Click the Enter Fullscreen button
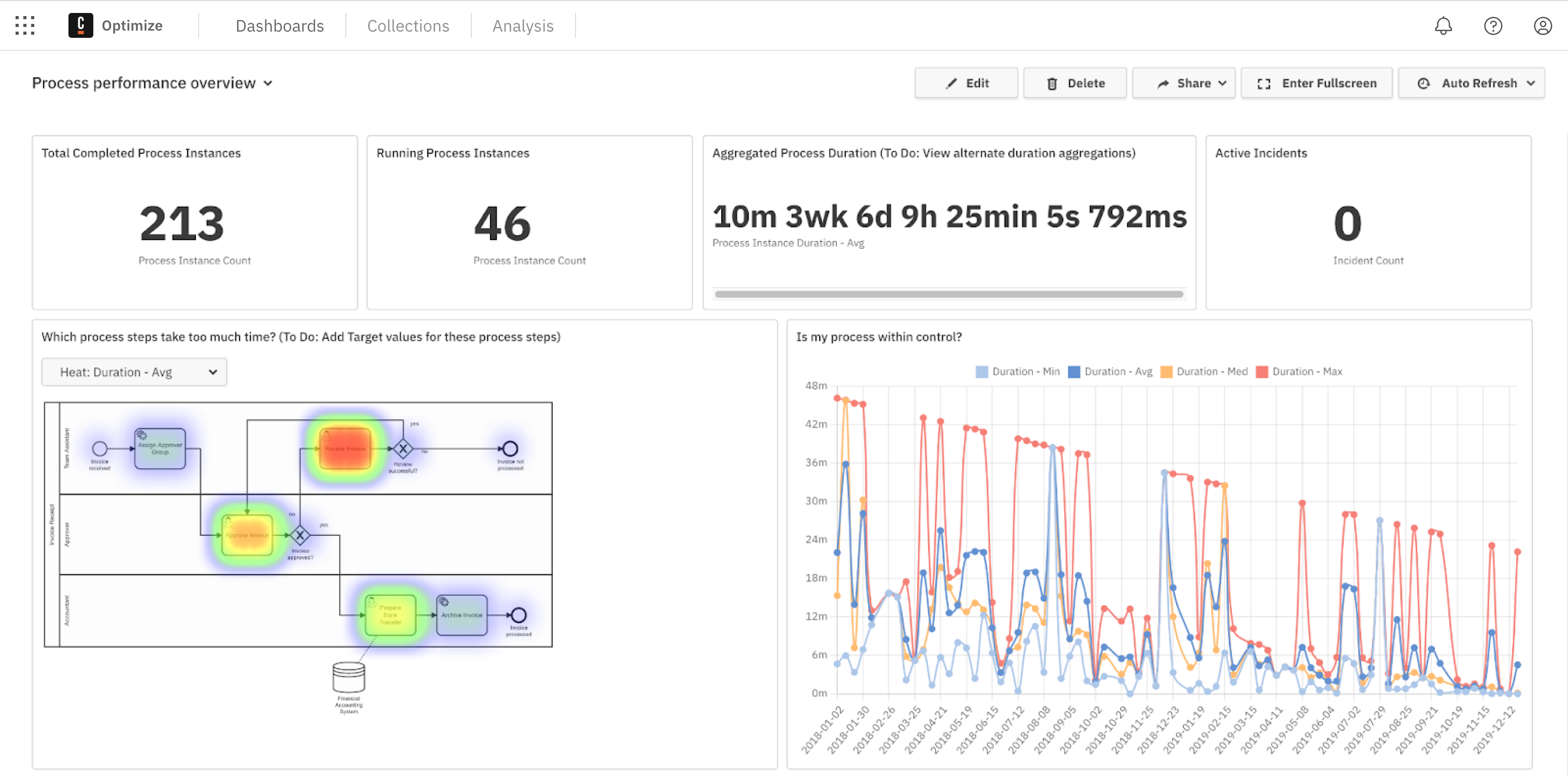 (1317, 83)
